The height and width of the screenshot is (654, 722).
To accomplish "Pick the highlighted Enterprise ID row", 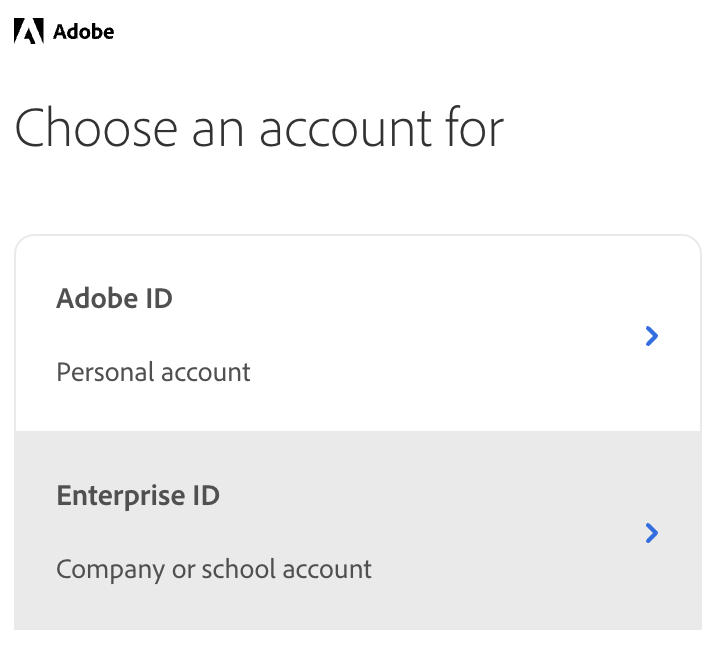I will [358, 531].
